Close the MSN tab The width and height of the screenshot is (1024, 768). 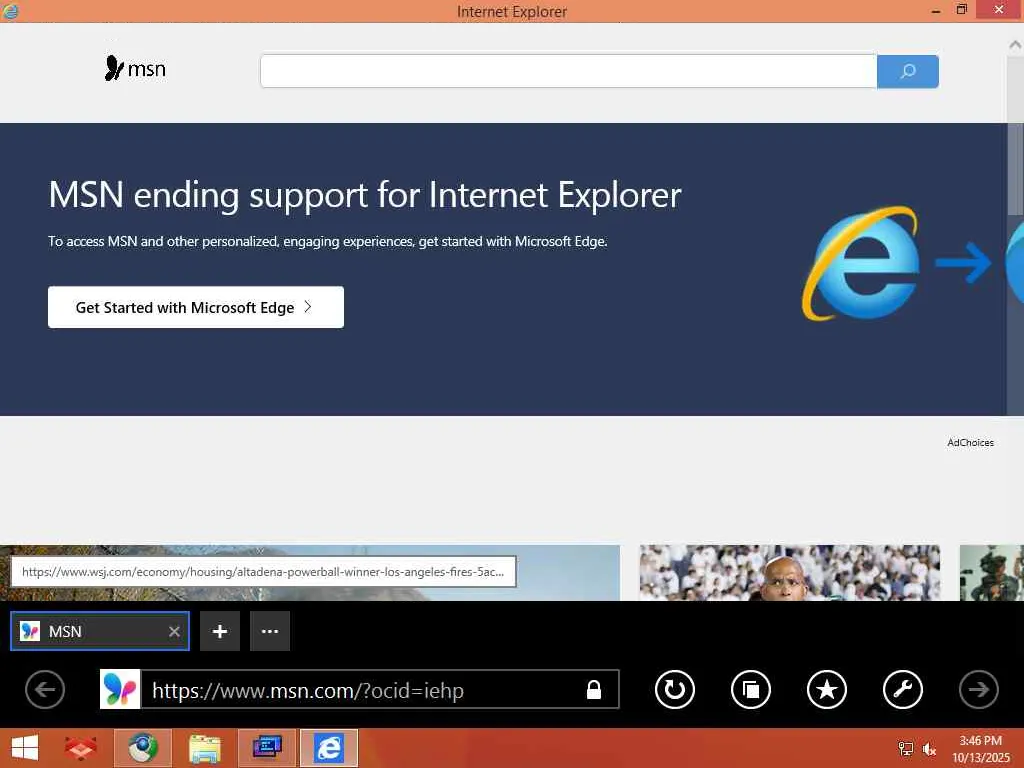174,632
